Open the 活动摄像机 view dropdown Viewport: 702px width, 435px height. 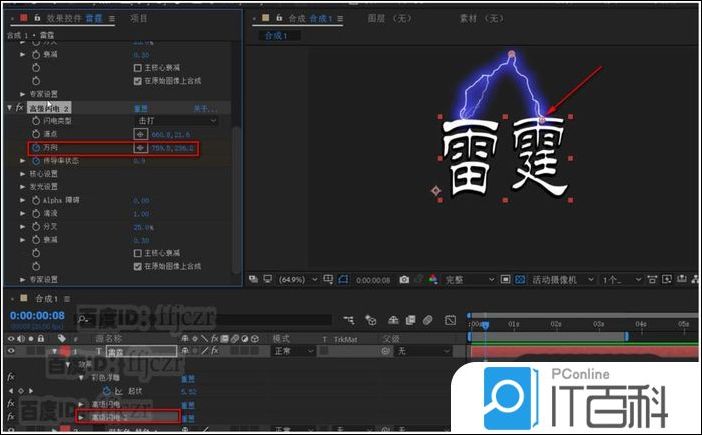click(x=562, y=280)
